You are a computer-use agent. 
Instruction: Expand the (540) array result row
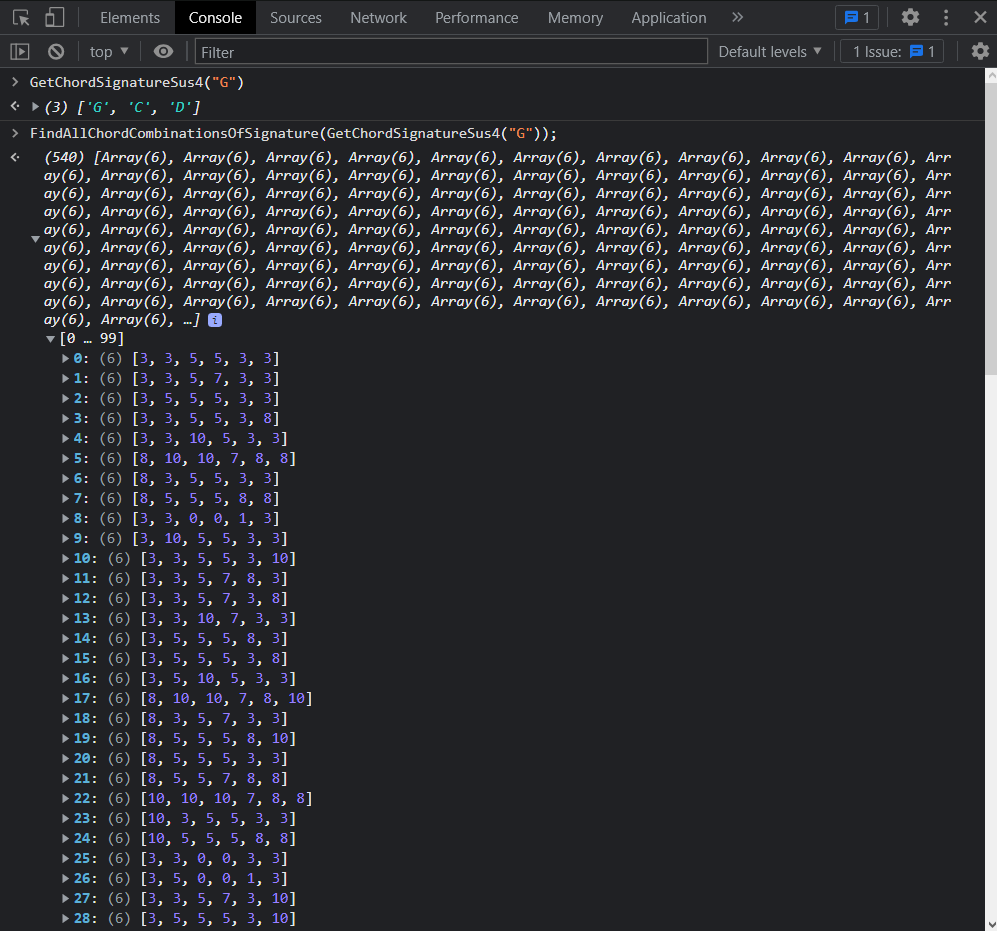click(35, 239)
